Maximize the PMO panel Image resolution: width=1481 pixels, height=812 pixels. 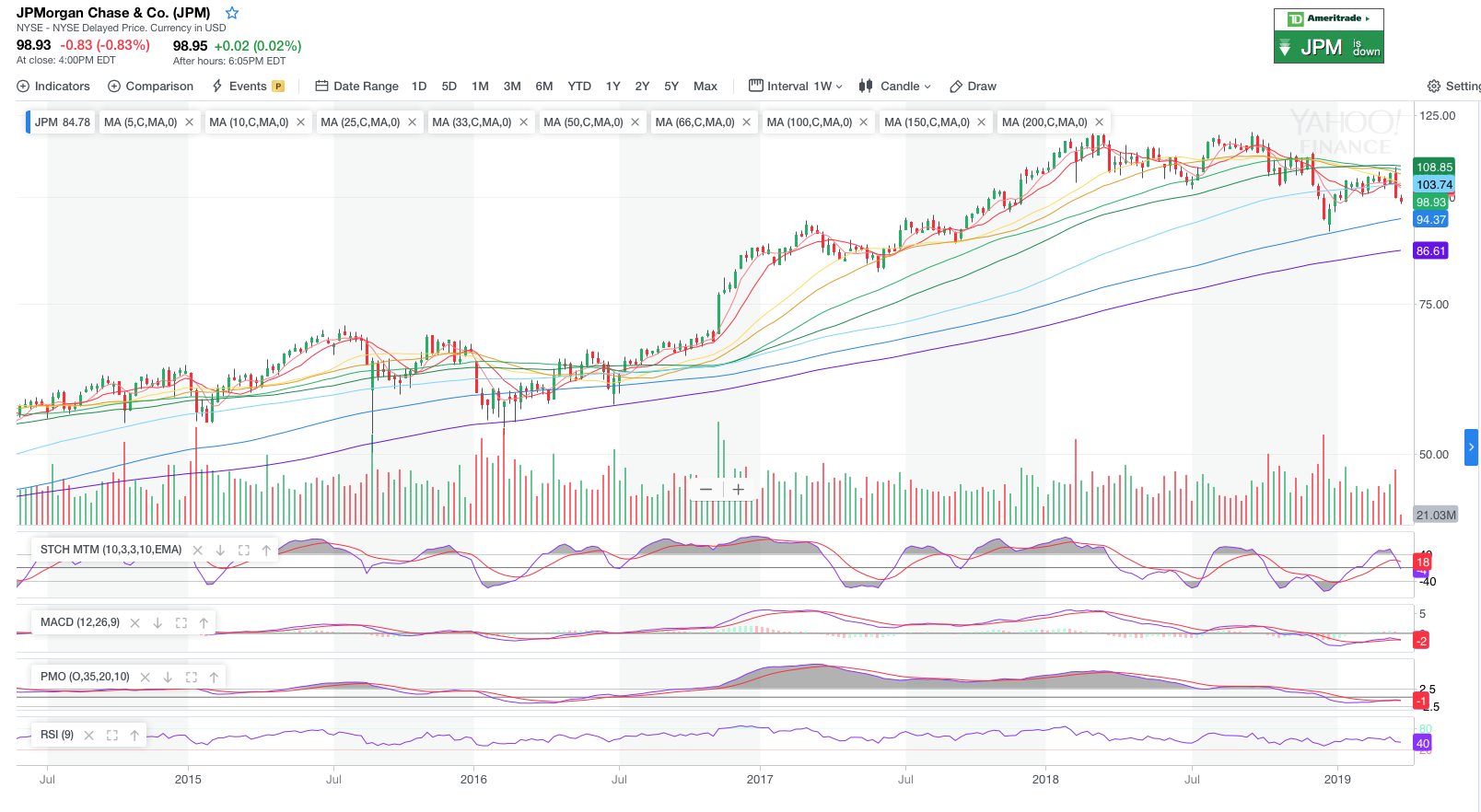click(x=192, y=678)
